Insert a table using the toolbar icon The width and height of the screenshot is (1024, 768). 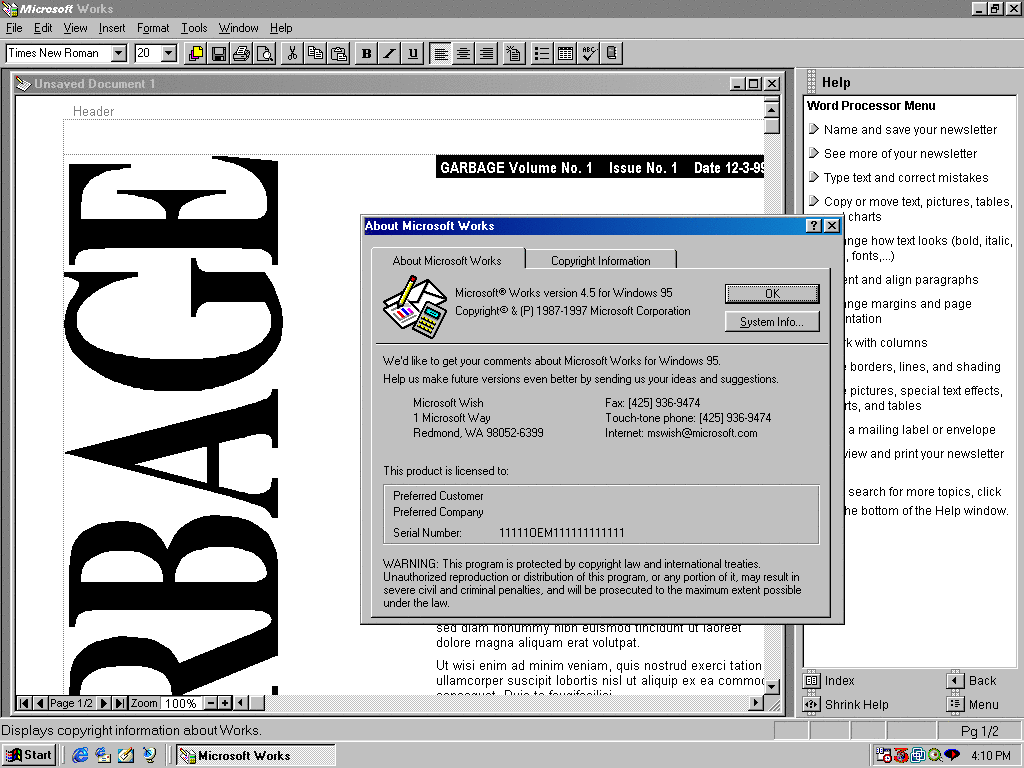(x=565, y=54)
